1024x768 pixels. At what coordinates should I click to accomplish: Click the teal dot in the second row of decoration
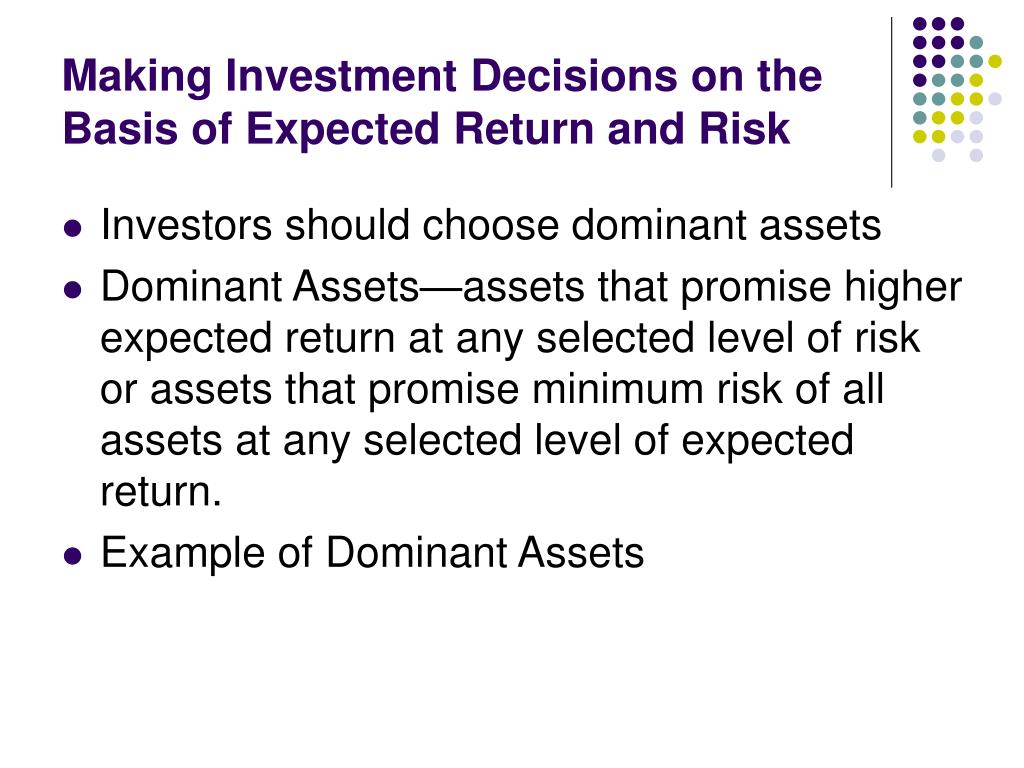click(976, 43)
